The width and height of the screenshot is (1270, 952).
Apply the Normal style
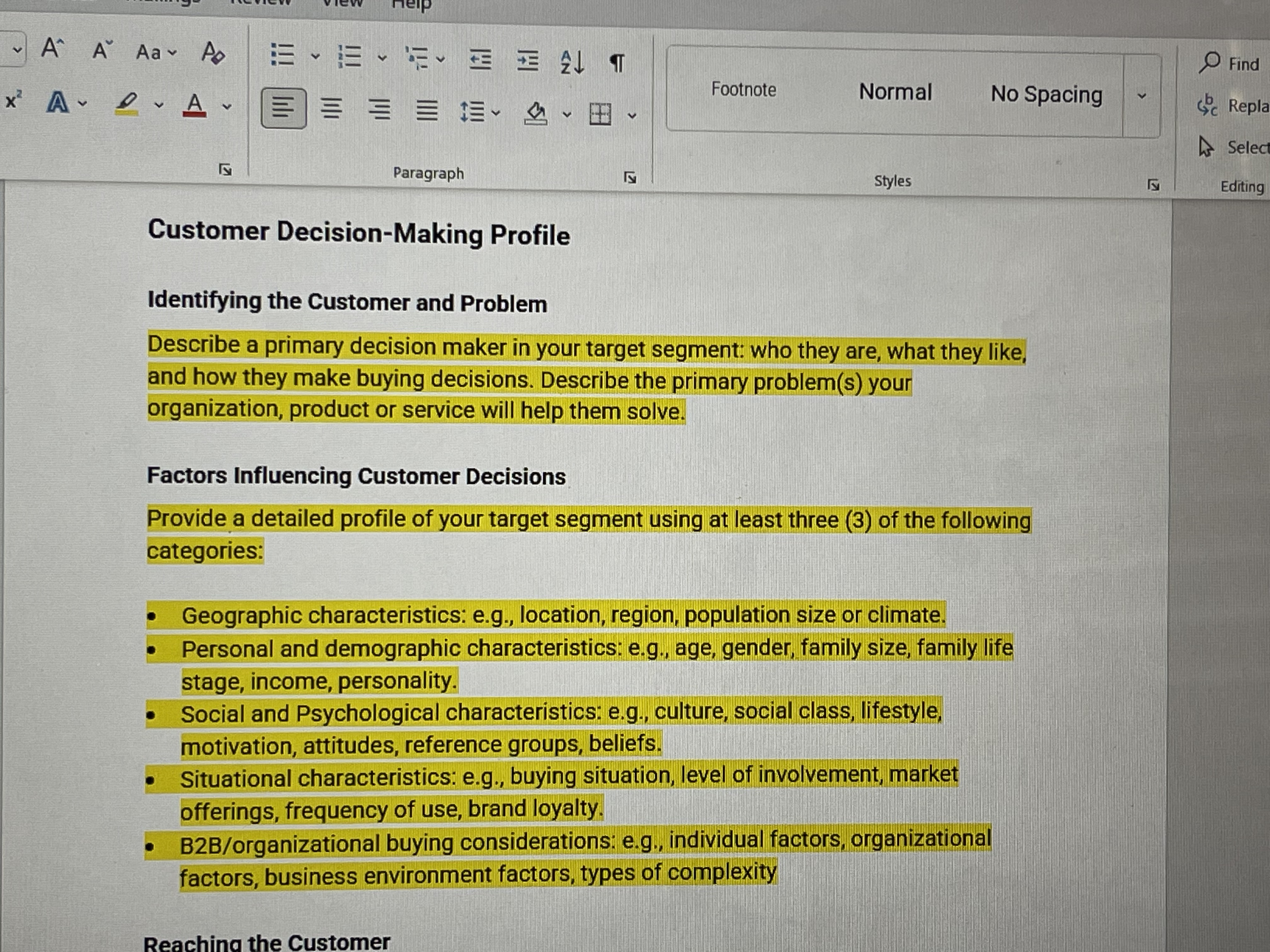point(896,92)
